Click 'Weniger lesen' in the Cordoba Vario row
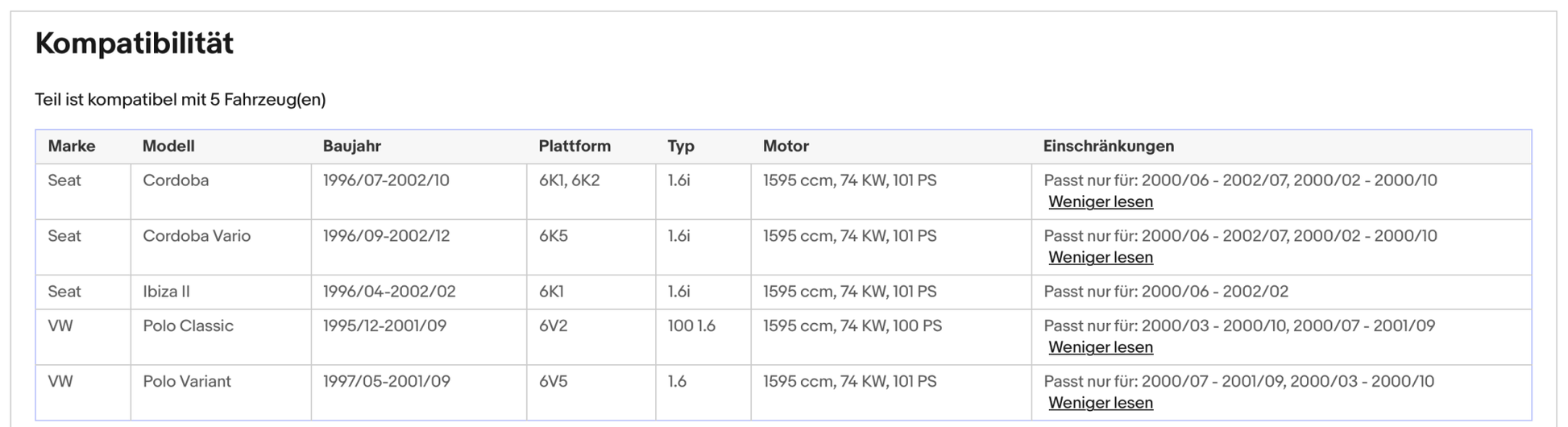Viewport: 1568px width, 427px height. [1100, 258]
